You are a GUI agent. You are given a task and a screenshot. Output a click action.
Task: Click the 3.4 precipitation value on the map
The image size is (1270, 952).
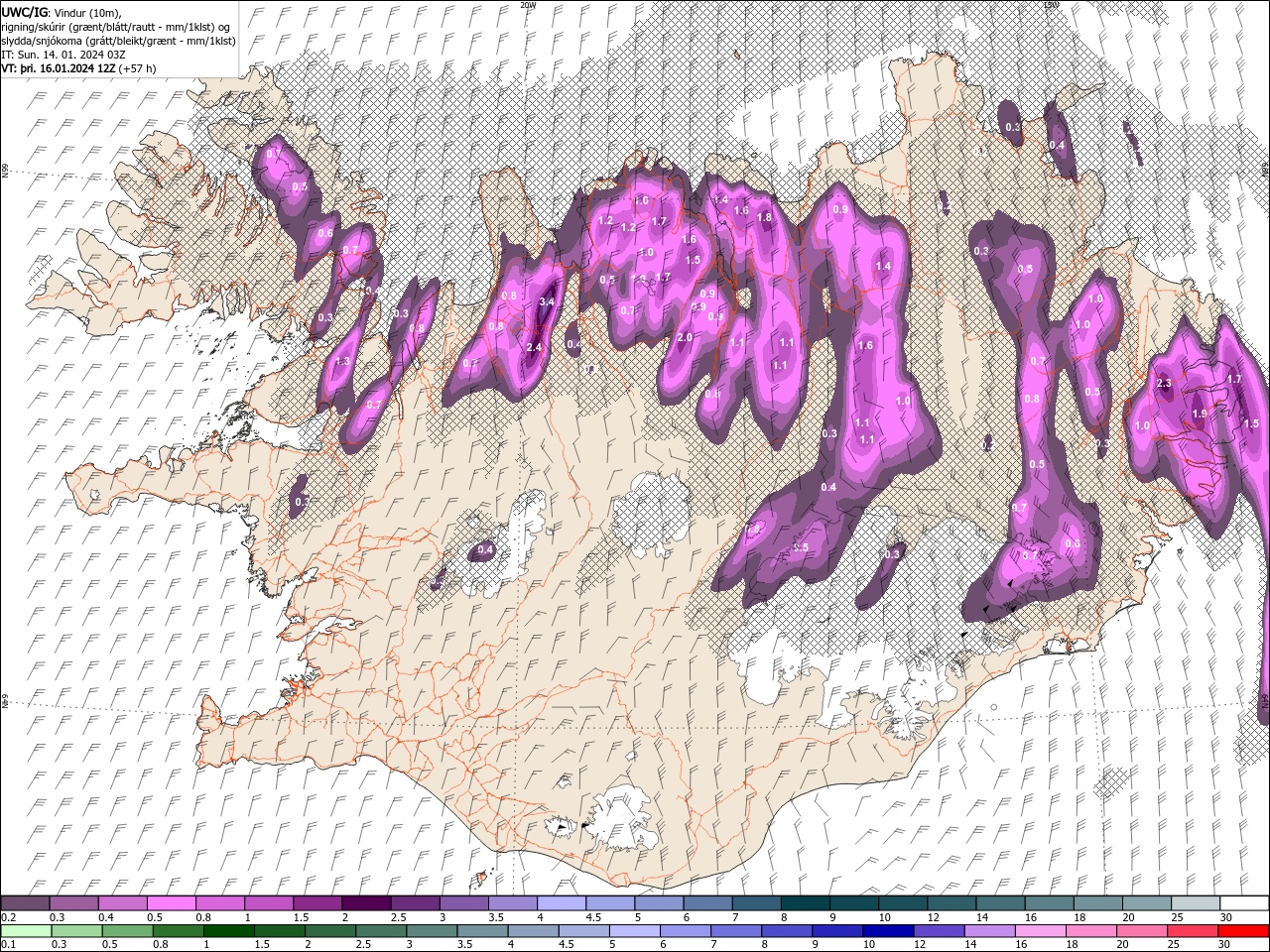pyautogui.click(x=546, y=301)
